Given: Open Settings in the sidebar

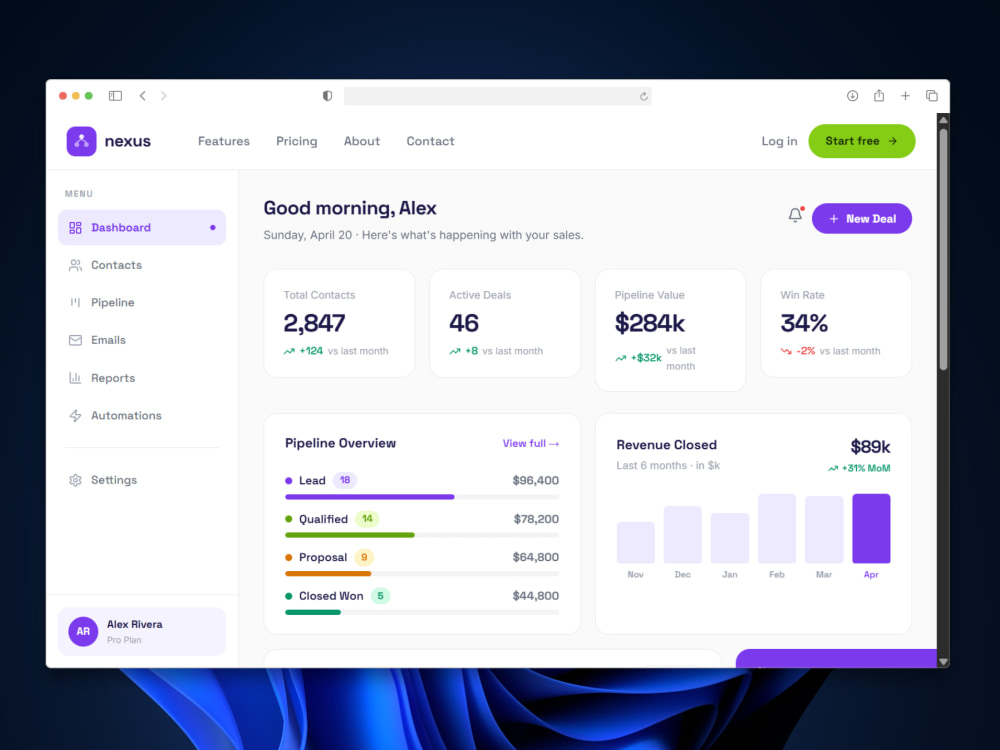Looking at the screenshot, I should pos(142,480).
